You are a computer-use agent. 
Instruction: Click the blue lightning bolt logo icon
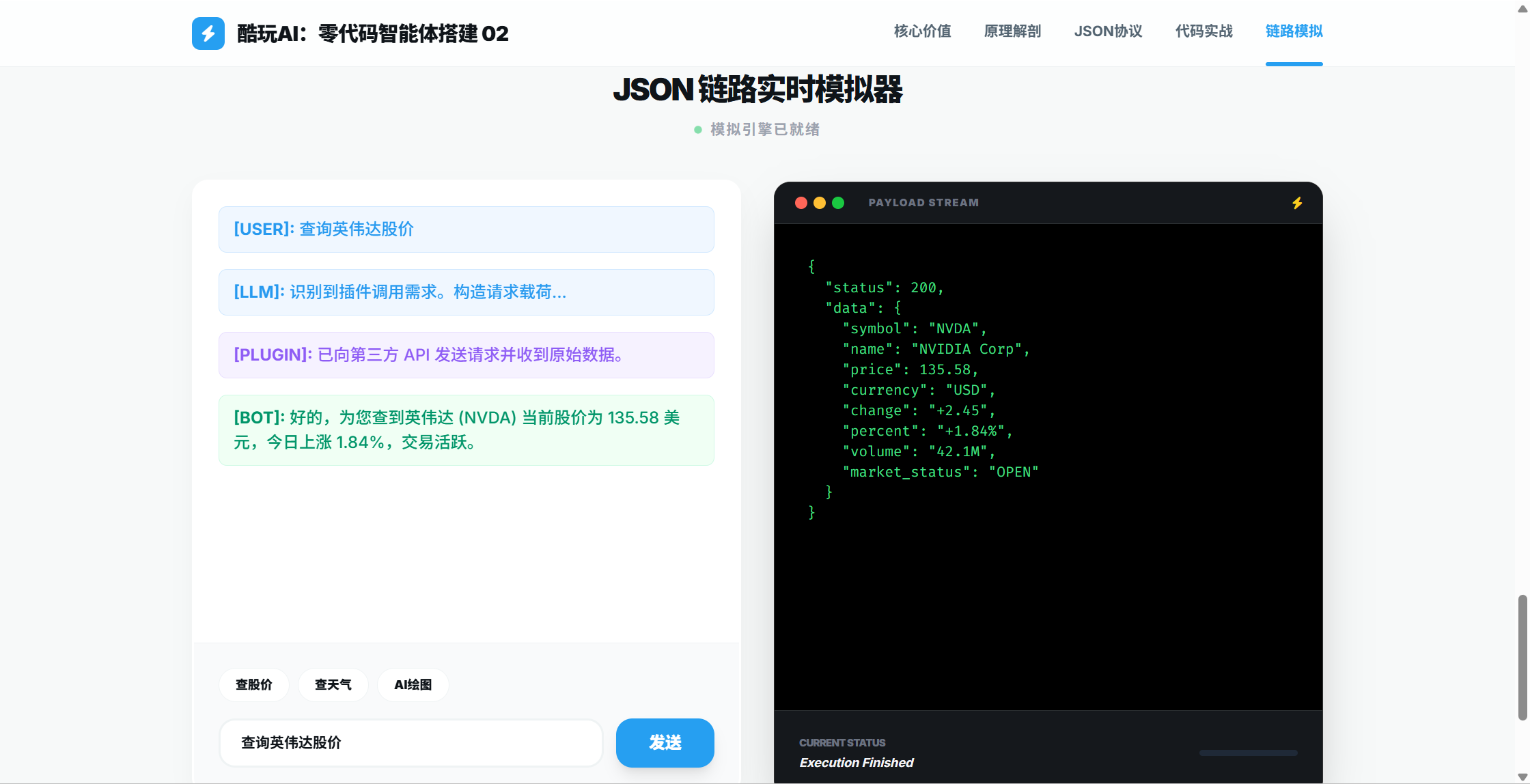click(208, 33)
